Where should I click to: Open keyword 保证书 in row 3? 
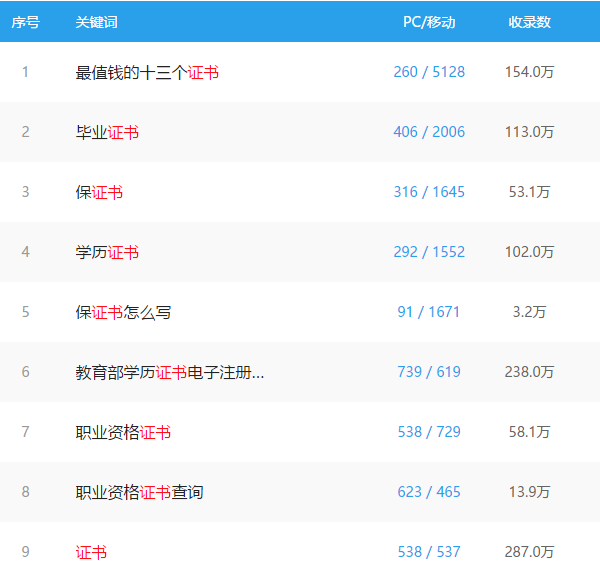(99, 192)
